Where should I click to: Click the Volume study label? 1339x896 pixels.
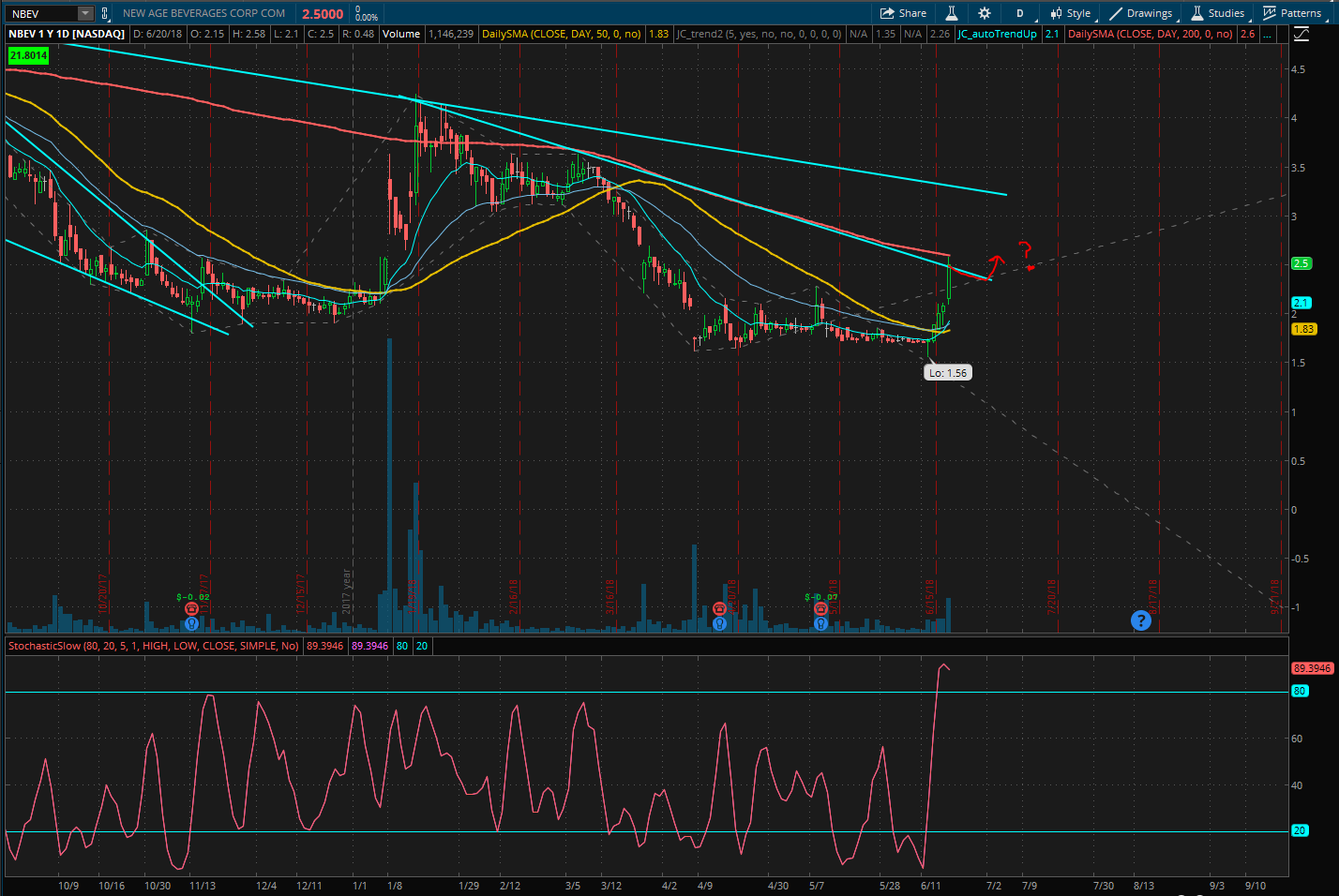pyautogui.click(x=401, y=34)
